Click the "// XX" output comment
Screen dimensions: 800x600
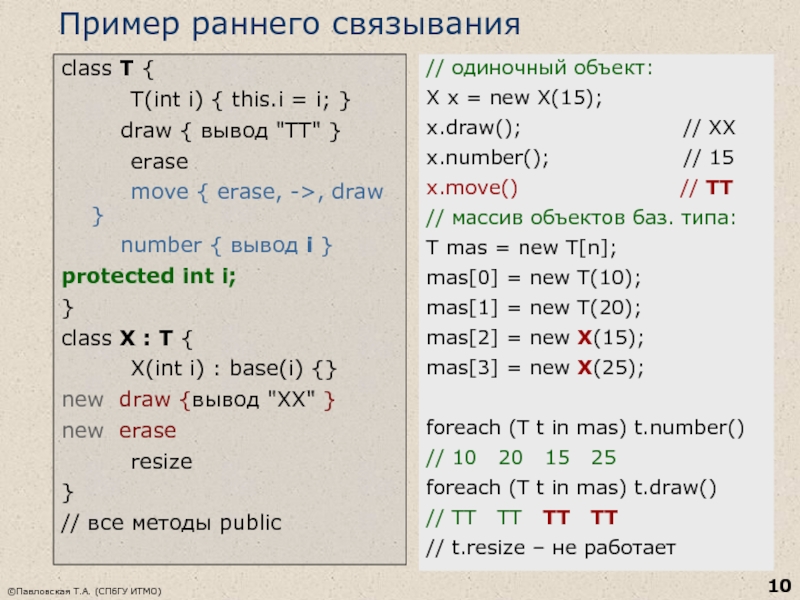coord(709,128)
